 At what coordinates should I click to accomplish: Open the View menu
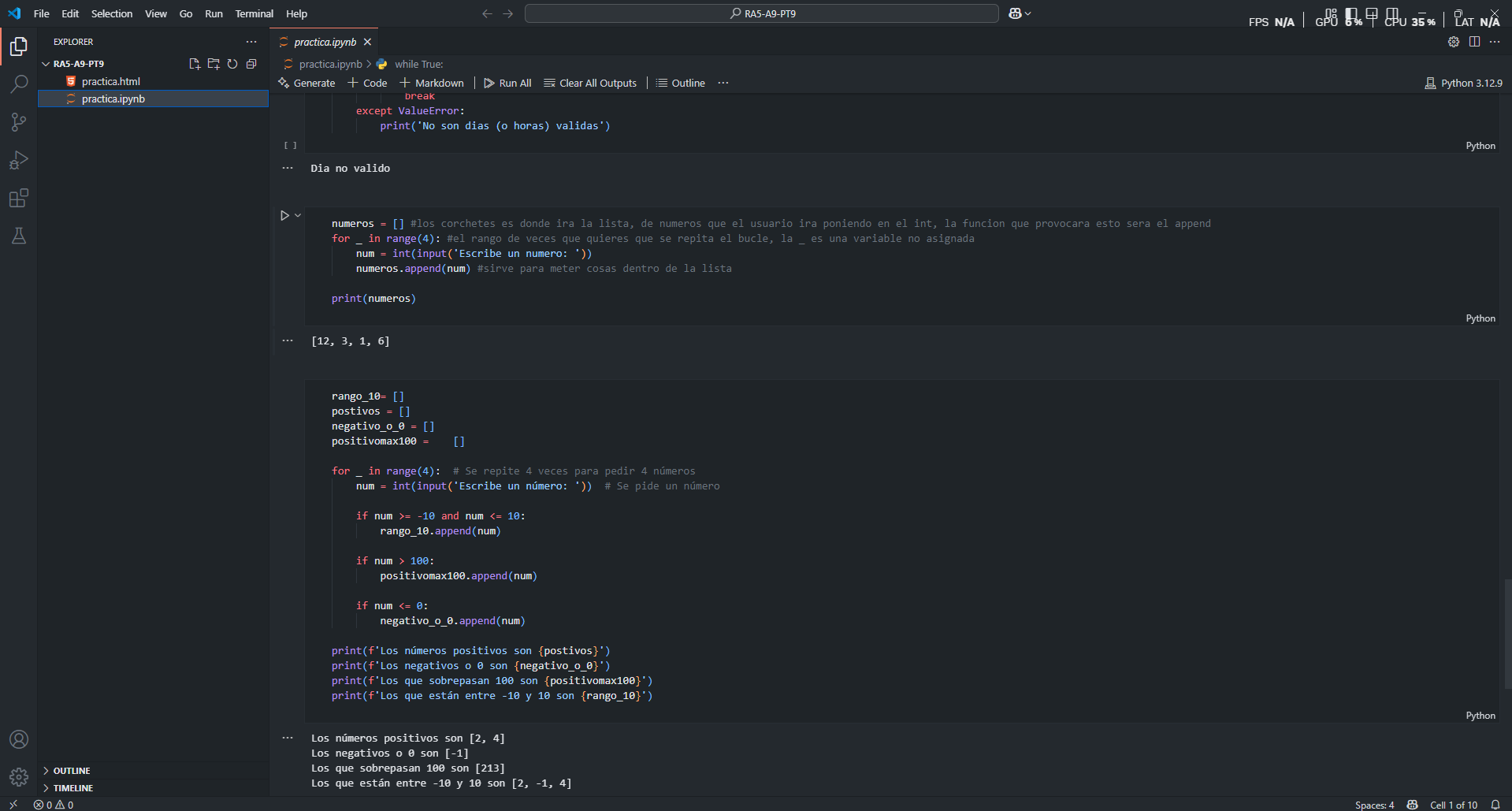point(156,13)
